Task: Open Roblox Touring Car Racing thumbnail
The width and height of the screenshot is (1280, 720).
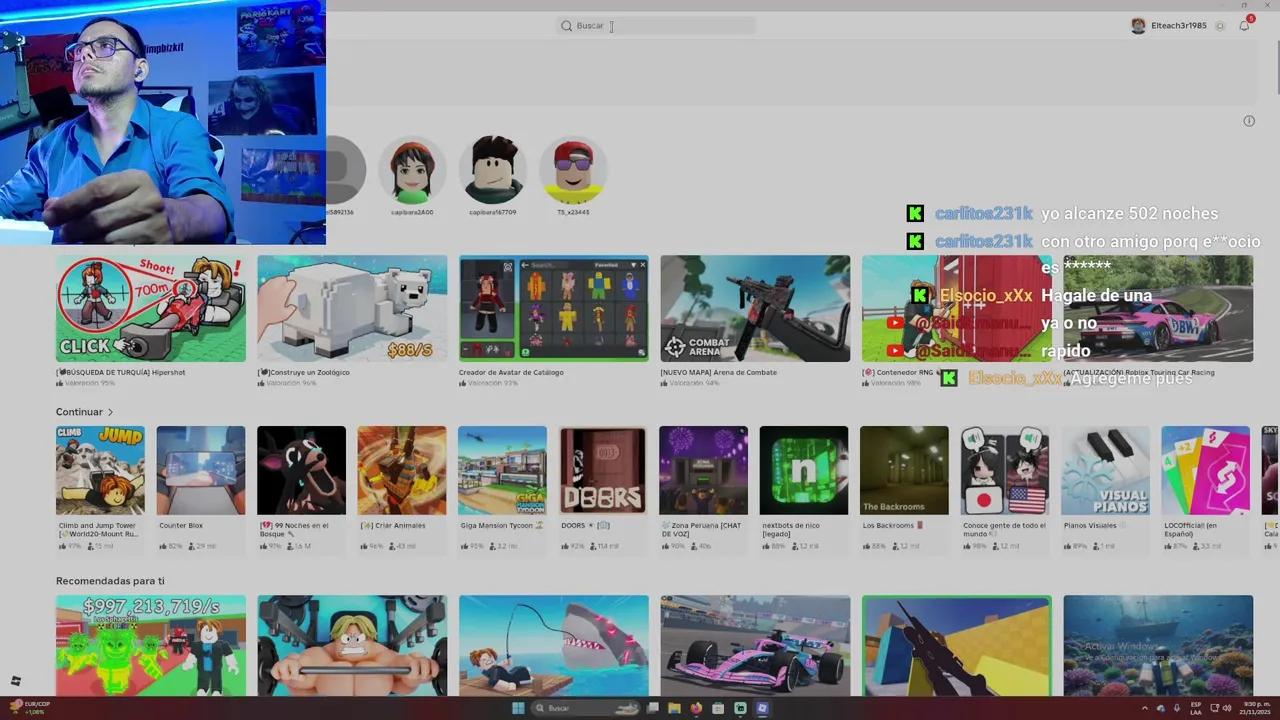Action: point(1158,308)
